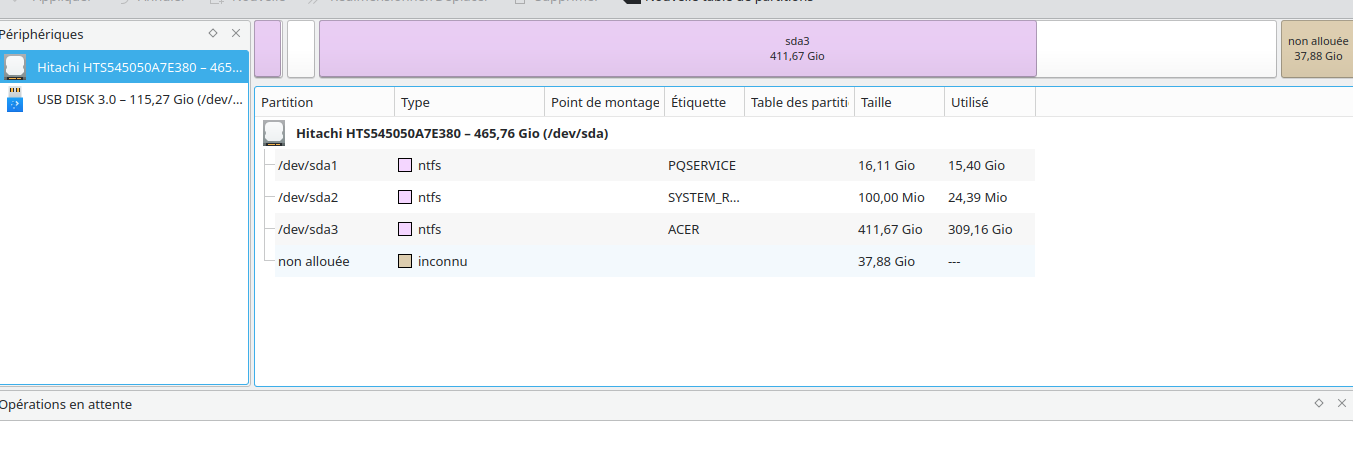The height and width of the screenshot is (470, 1353).
Task: Click the hard disk icon beside Hitachi in the device list
Action: (15, 67)
